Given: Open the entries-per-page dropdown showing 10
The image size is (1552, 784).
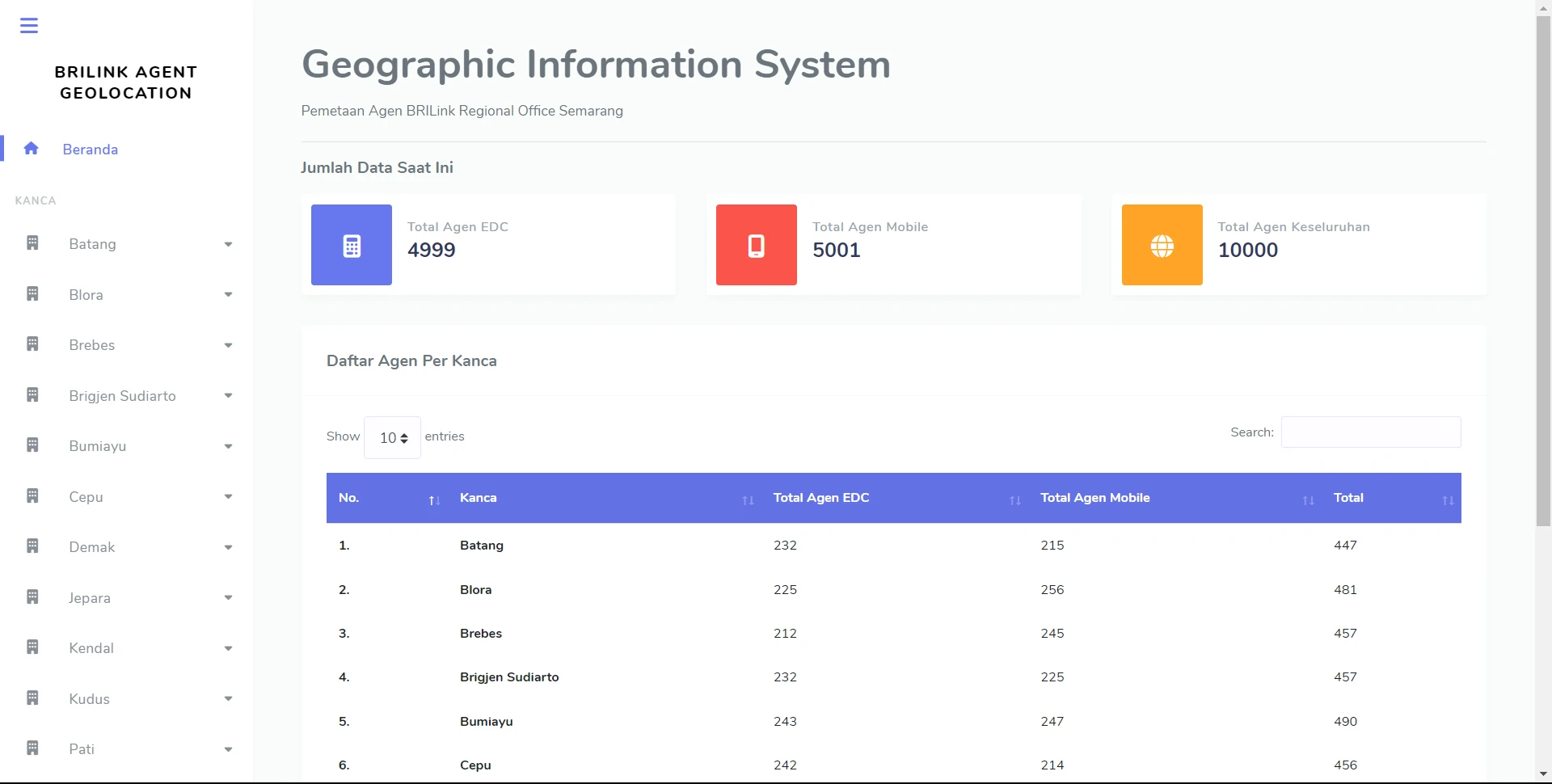Looking at the screenshot, I should point(392,436).
